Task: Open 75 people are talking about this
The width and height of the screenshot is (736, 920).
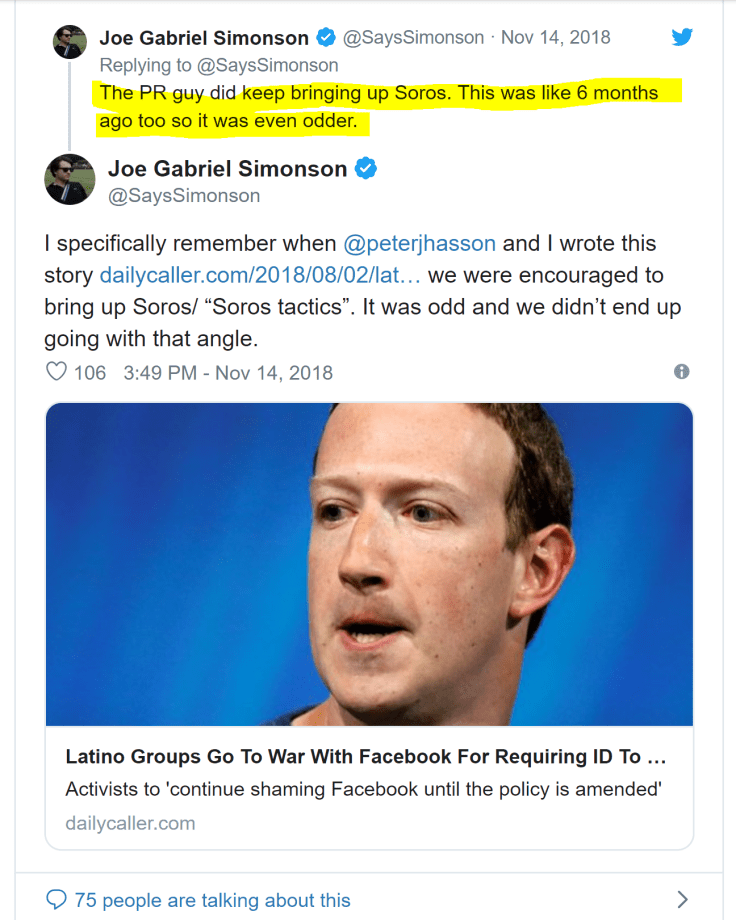Action: [212, 900]
